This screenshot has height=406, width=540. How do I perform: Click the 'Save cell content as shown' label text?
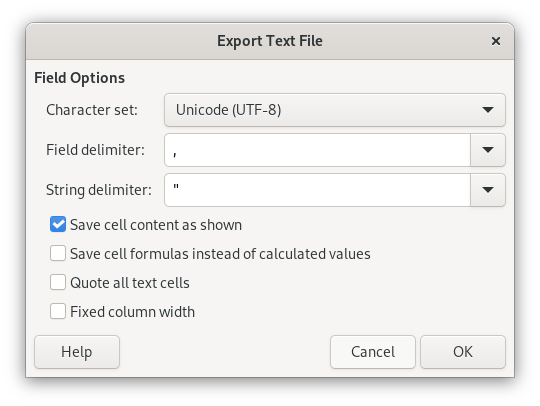click(156, 225)
